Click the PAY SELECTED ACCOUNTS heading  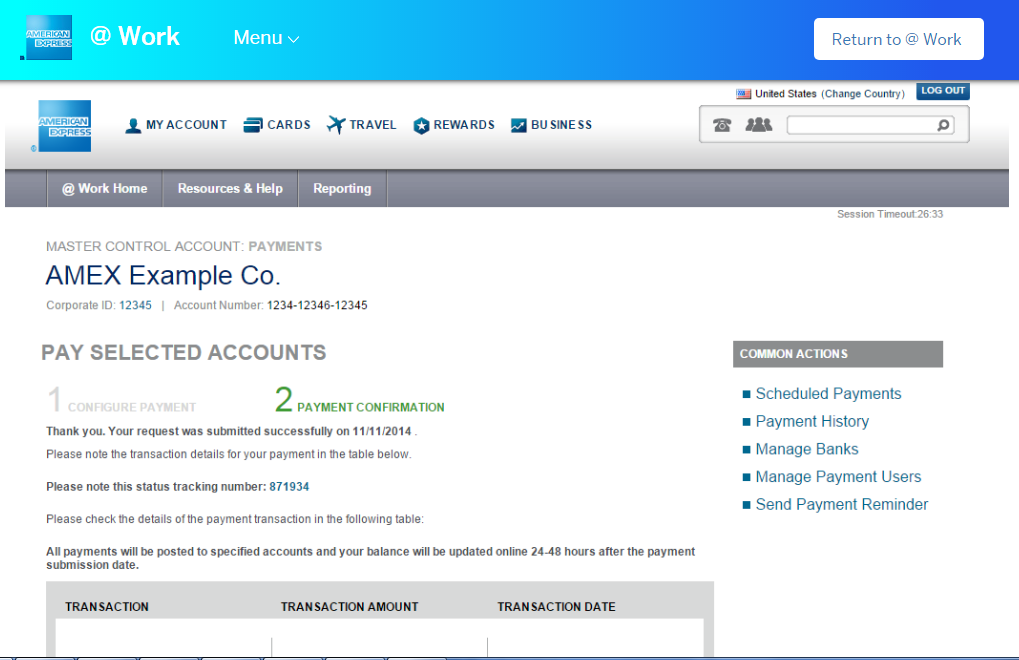pos(184,353)
